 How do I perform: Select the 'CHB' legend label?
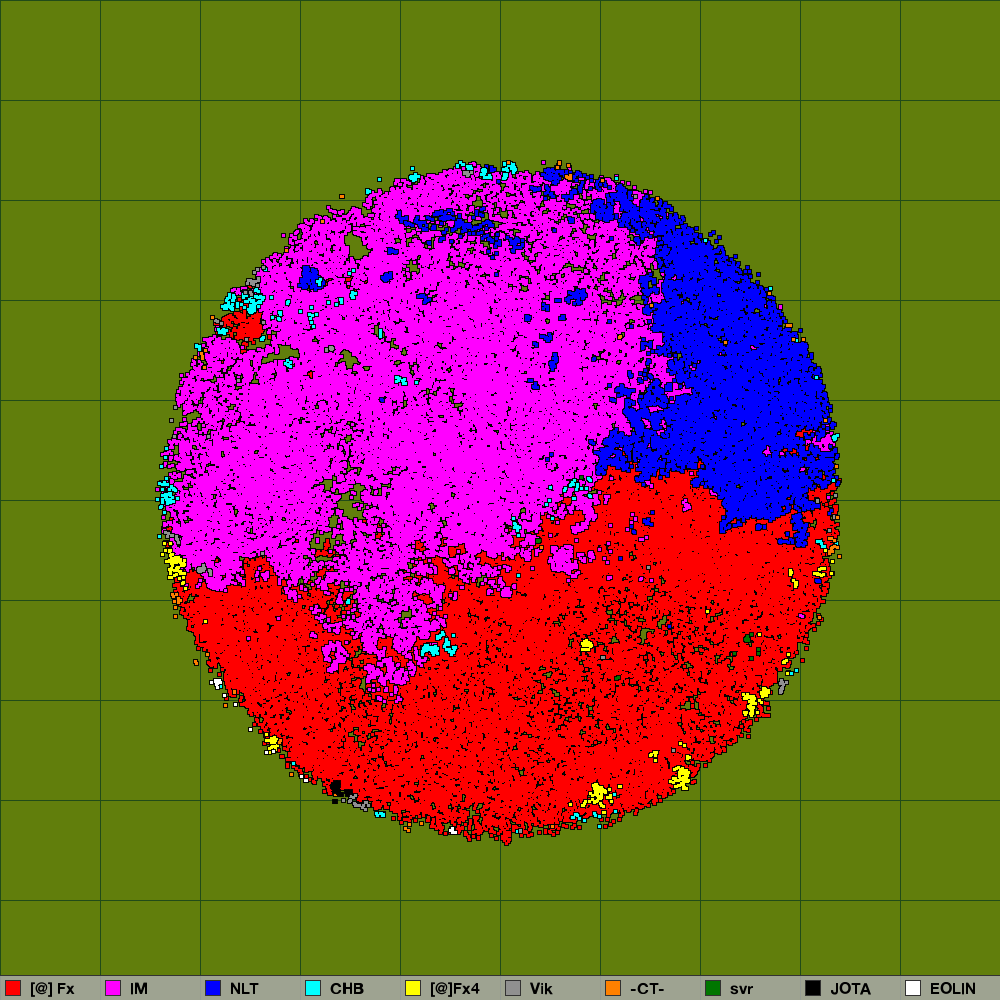[347, 989]
